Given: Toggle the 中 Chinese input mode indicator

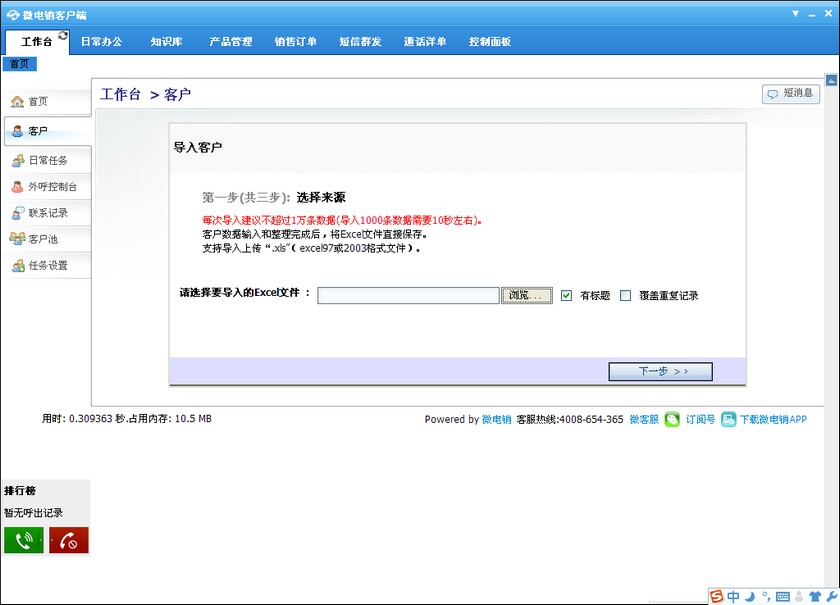Looking at the screenshot, I should pos(733,596).
